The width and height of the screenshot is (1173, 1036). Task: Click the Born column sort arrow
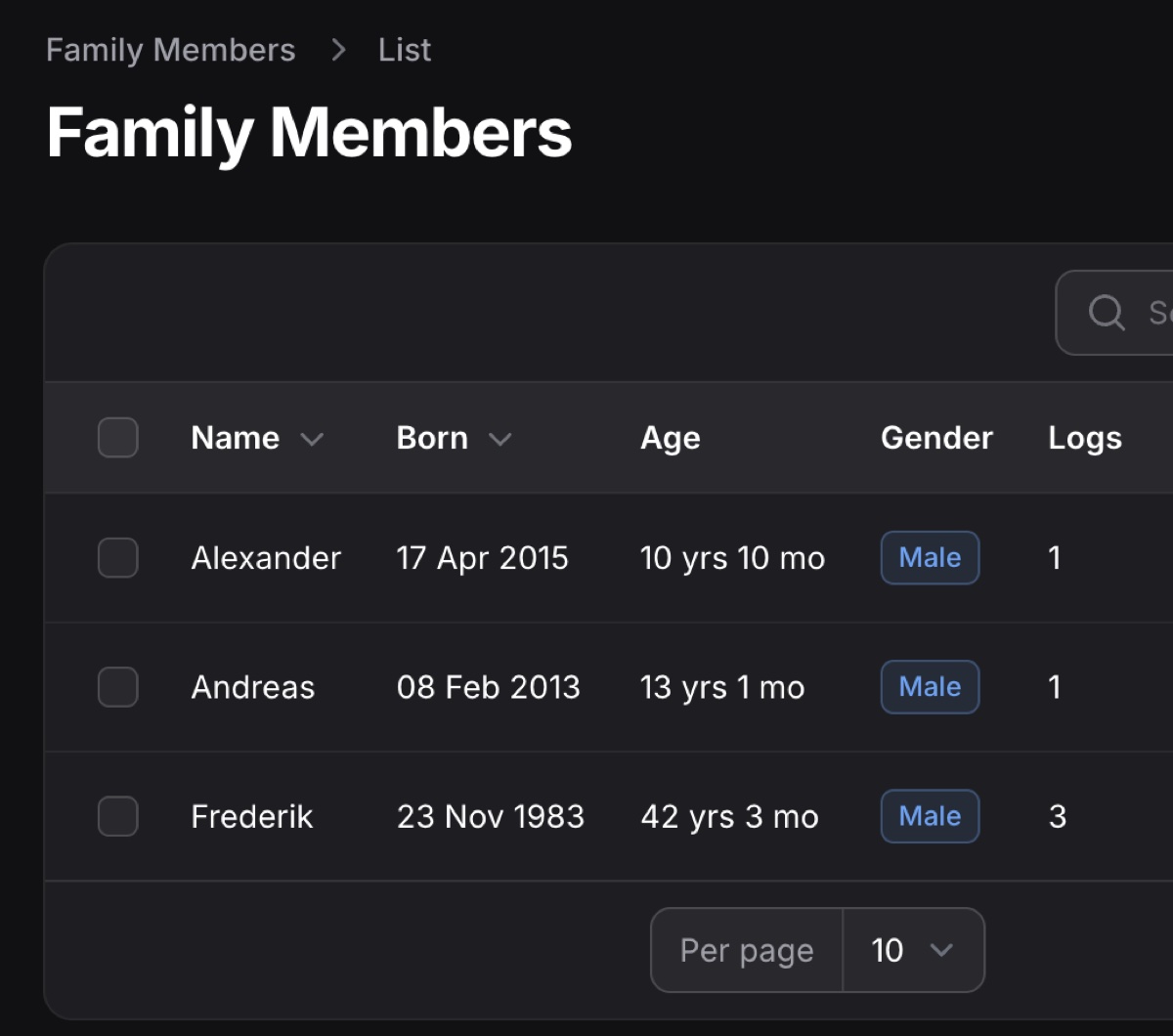coord(501,440)
